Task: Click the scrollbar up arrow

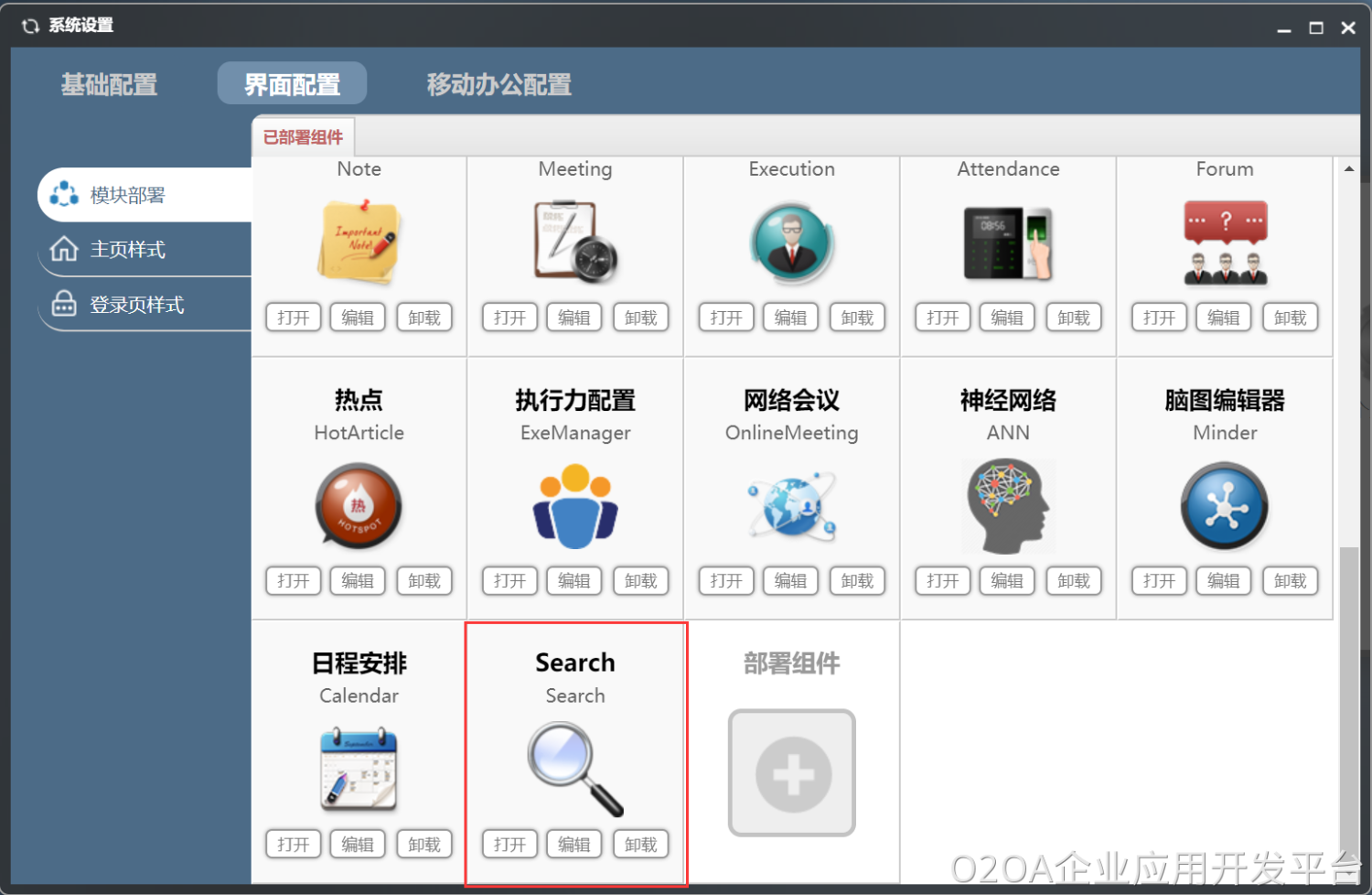Action: tap(1349, 168)
